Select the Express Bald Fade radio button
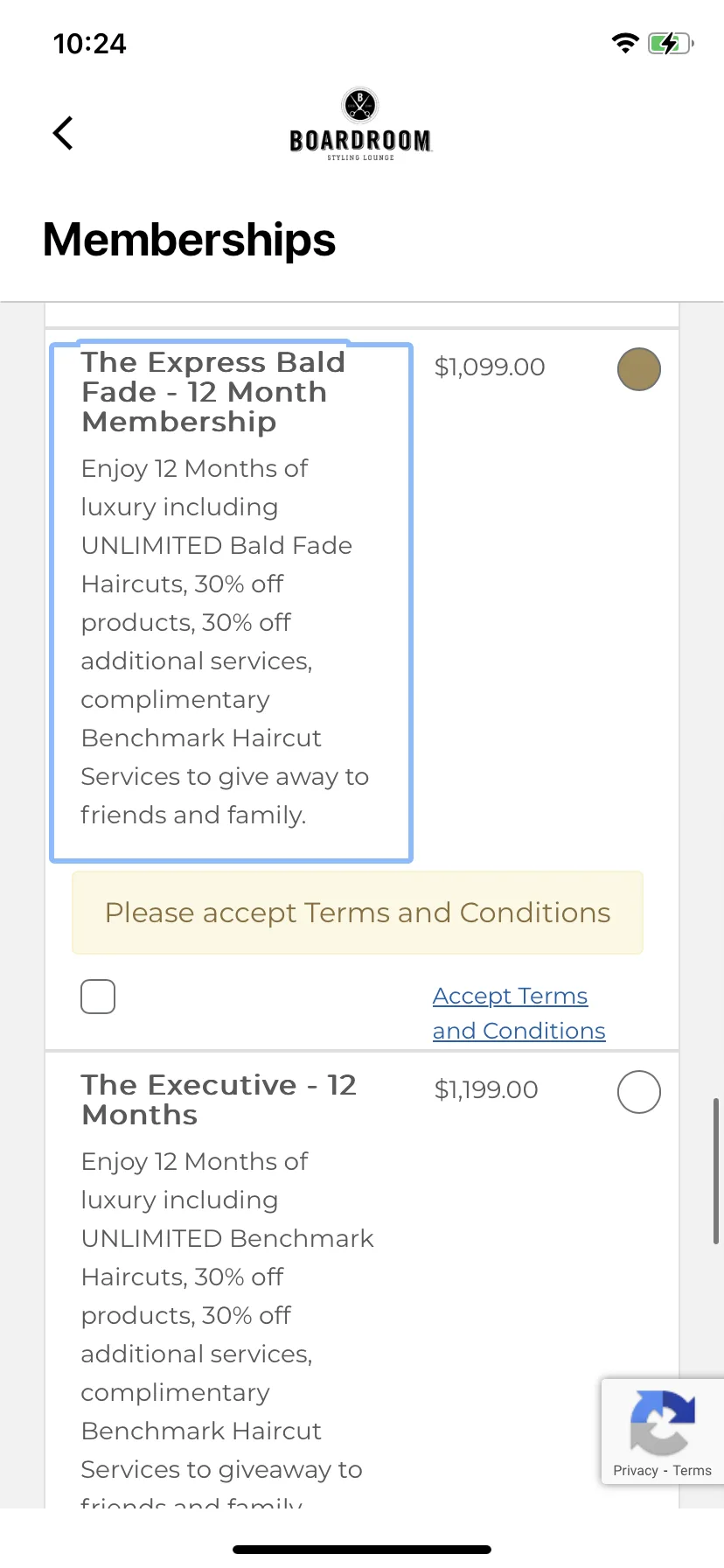 639,369
